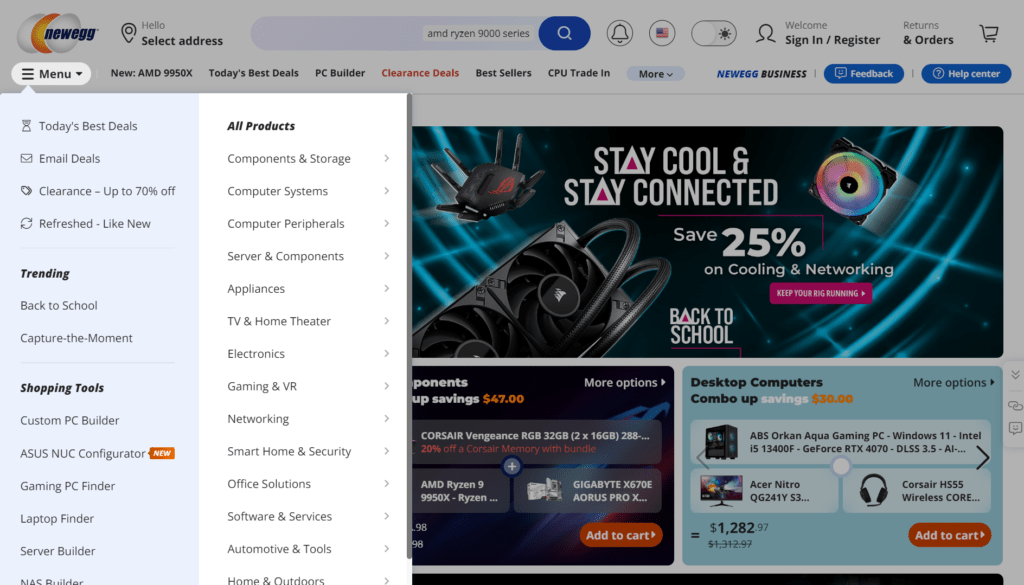Screen dimensions: 1024x585
Task: Click the location pin icon
Action: 129,33
